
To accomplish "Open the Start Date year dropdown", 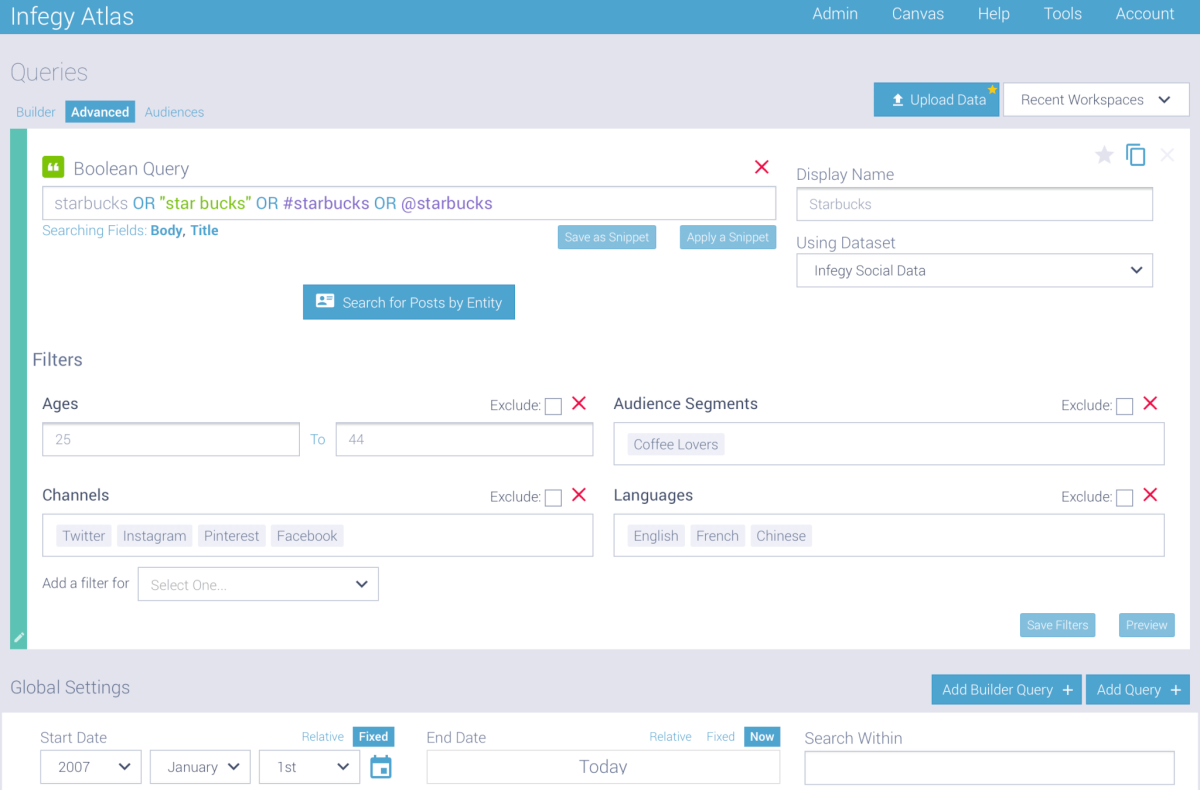I will click(x=91, y=767).
